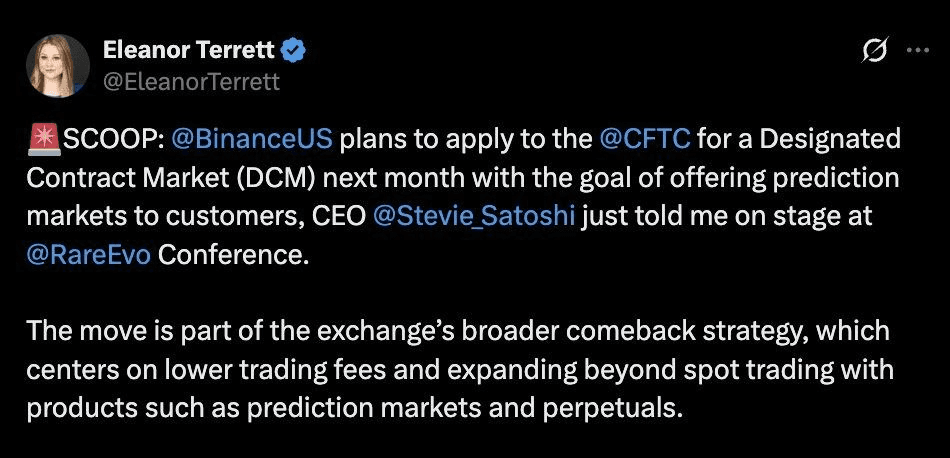Click the Eleanor Terrett display name
Viewport: 950px width, 458px height.
189,50
